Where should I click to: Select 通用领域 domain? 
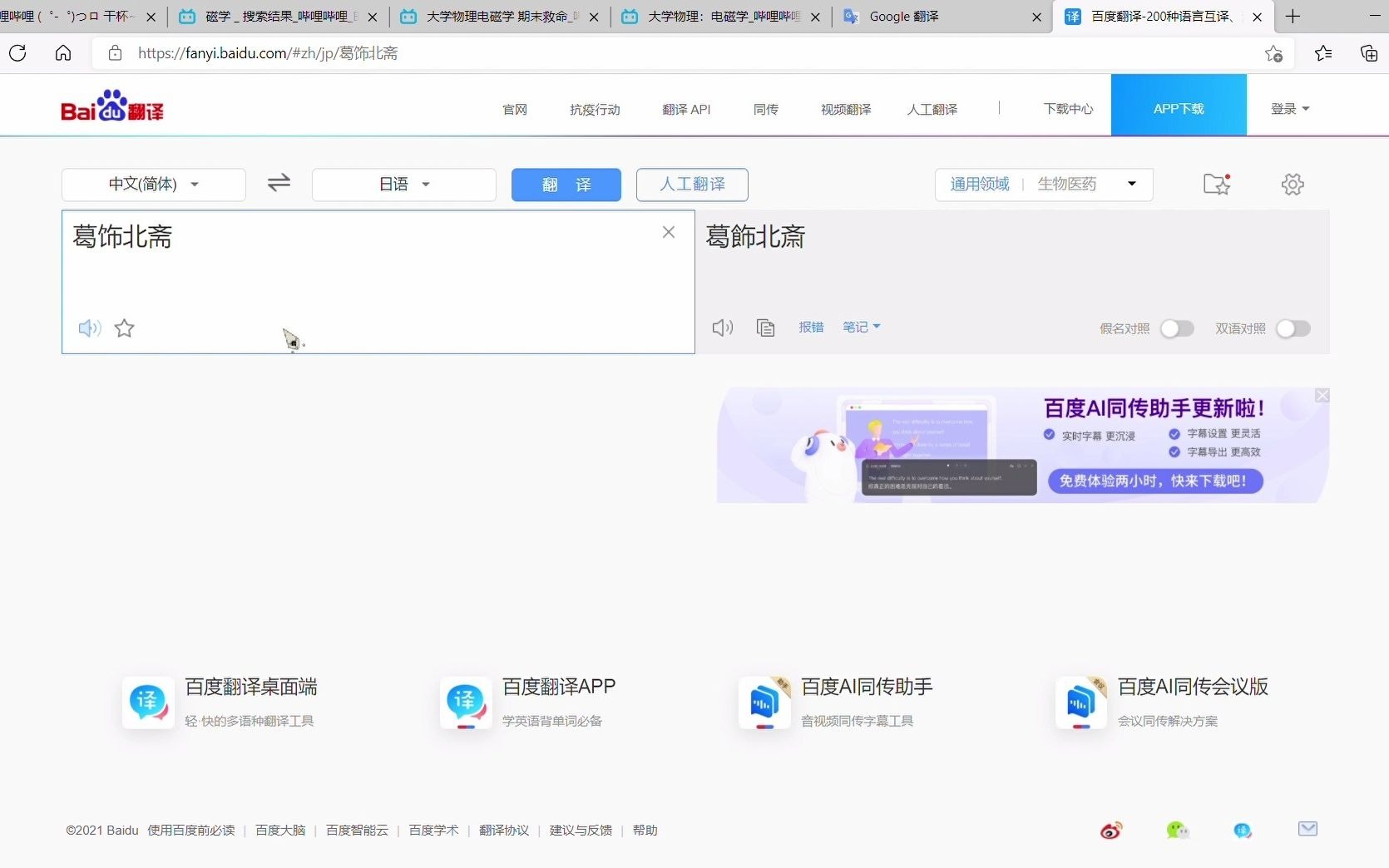[x=980, y=184]
